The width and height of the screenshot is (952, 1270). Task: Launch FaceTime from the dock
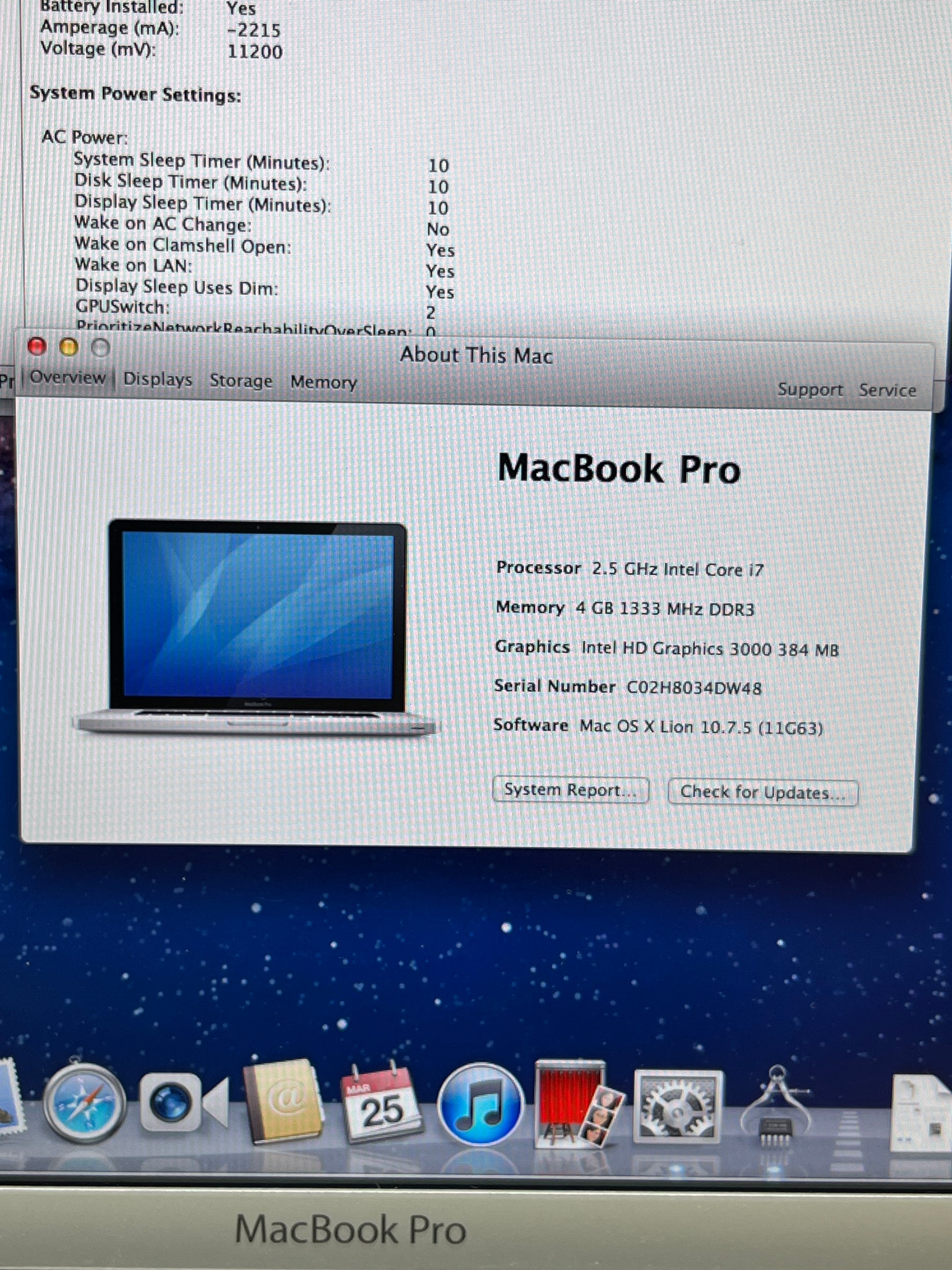coord(182,1102)
